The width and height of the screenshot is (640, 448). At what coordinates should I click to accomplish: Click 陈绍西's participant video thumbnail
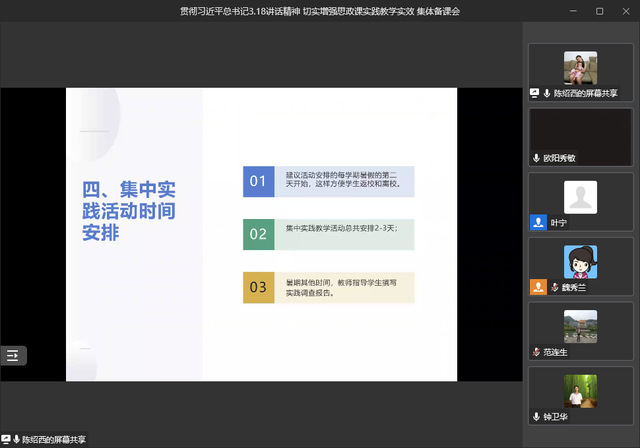click(x=580, y=67)
